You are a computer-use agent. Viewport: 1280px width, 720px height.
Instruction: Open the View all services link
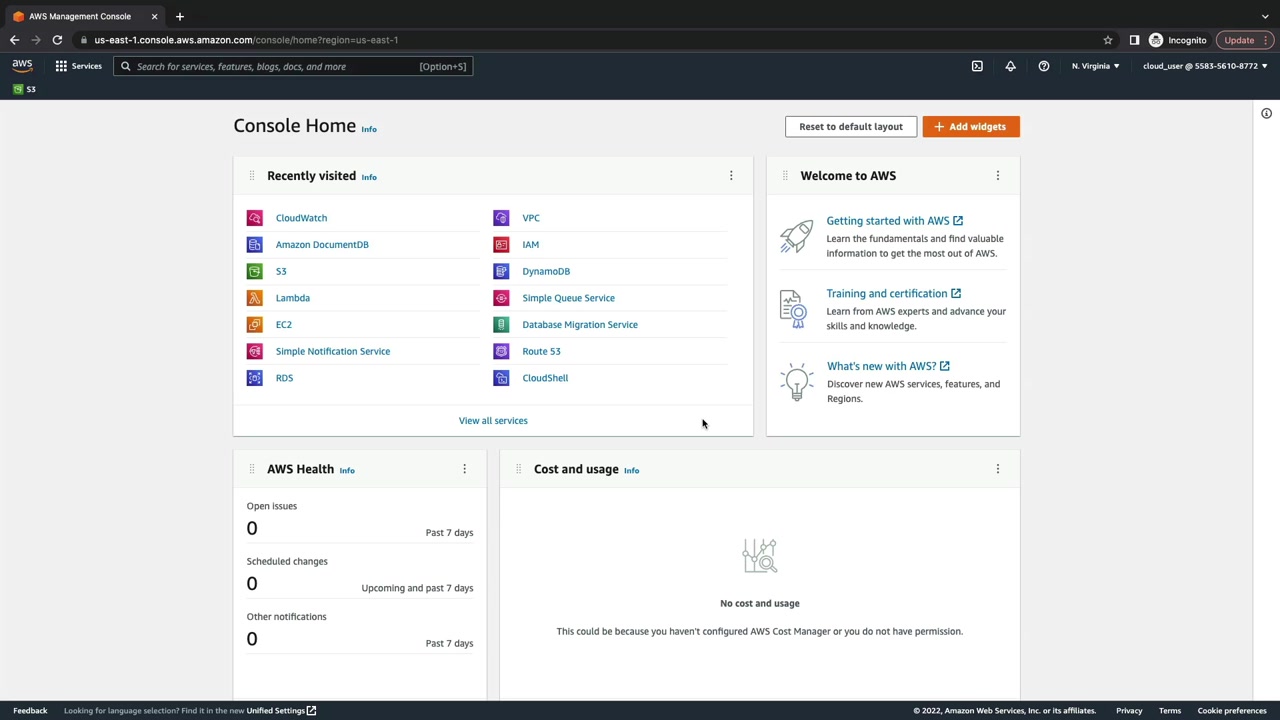click(x=493, y=421)
